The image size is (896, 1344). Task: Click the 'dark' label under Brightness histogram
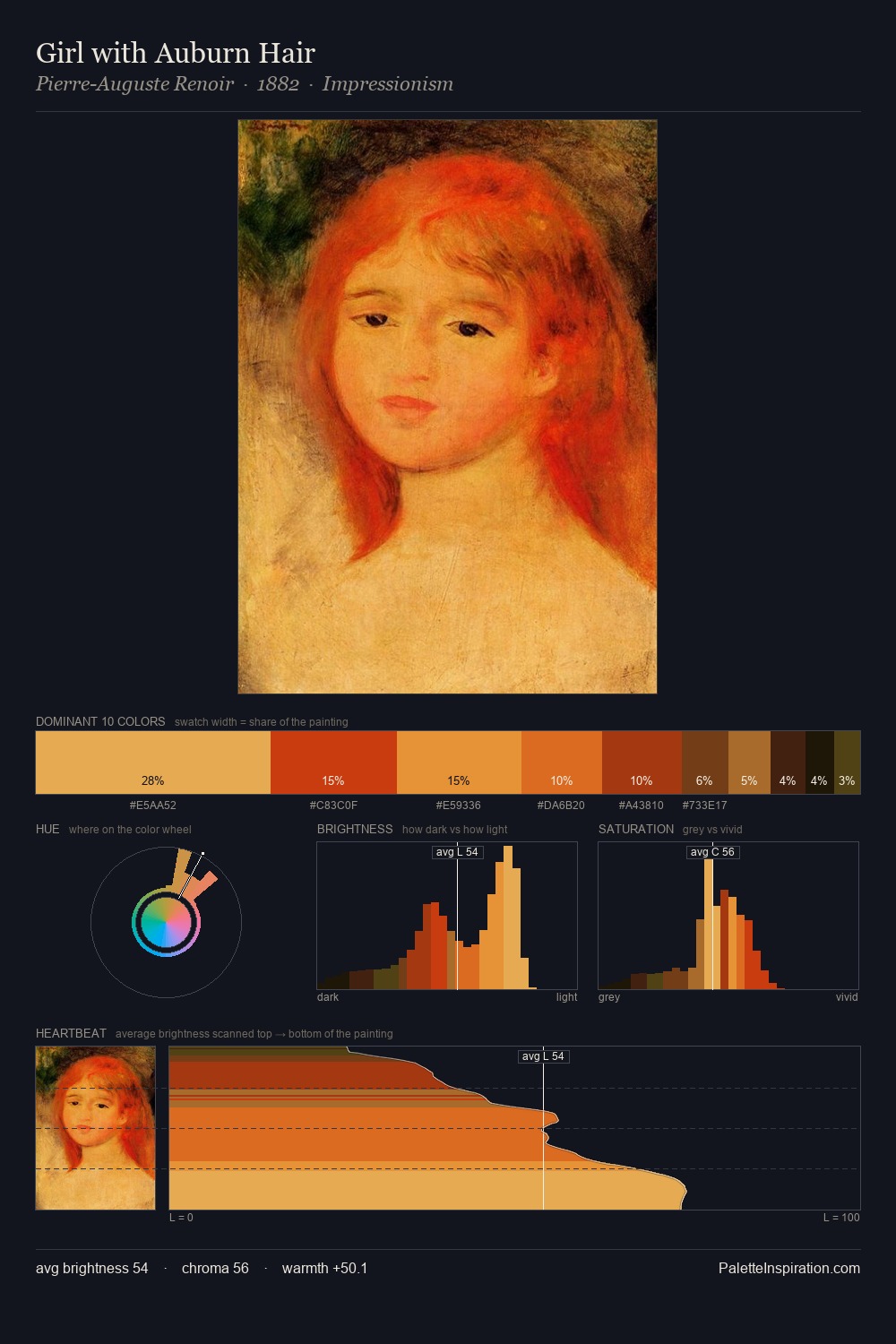point(328,997)
